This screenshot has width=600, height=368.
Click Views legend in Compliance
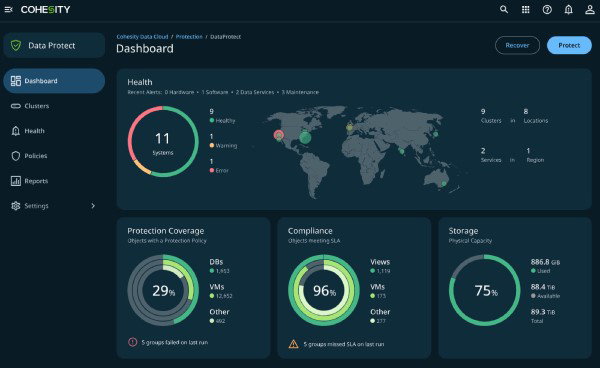point(380,266)
